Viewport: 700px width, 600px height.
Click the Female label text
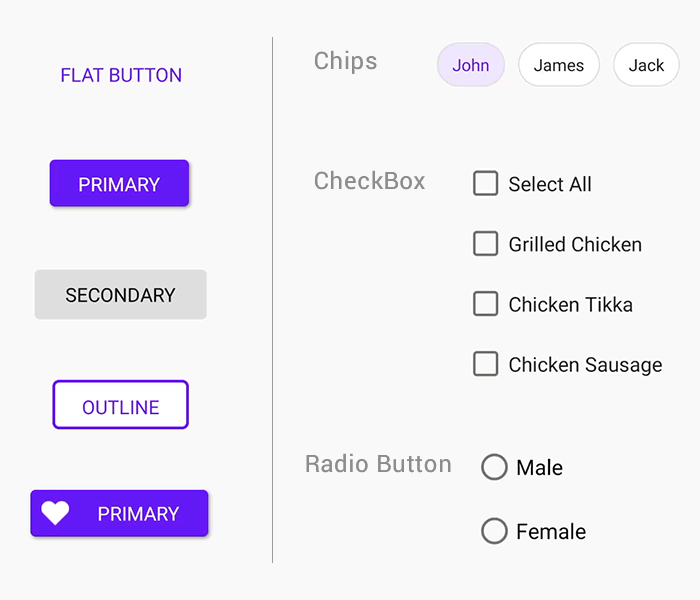click(x=551, y=532)
